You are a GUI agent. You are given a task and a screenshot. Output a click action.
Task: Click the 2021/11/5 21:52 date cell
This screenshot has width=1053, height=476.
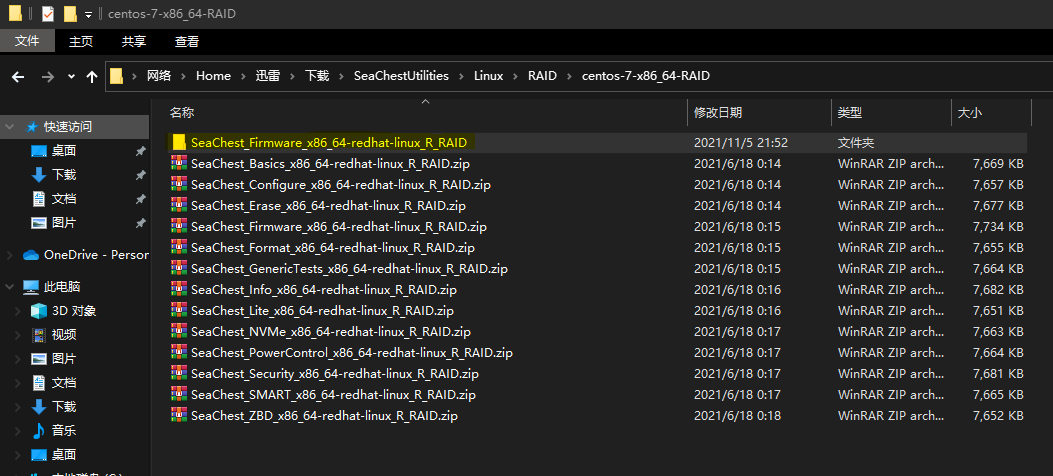741,142
